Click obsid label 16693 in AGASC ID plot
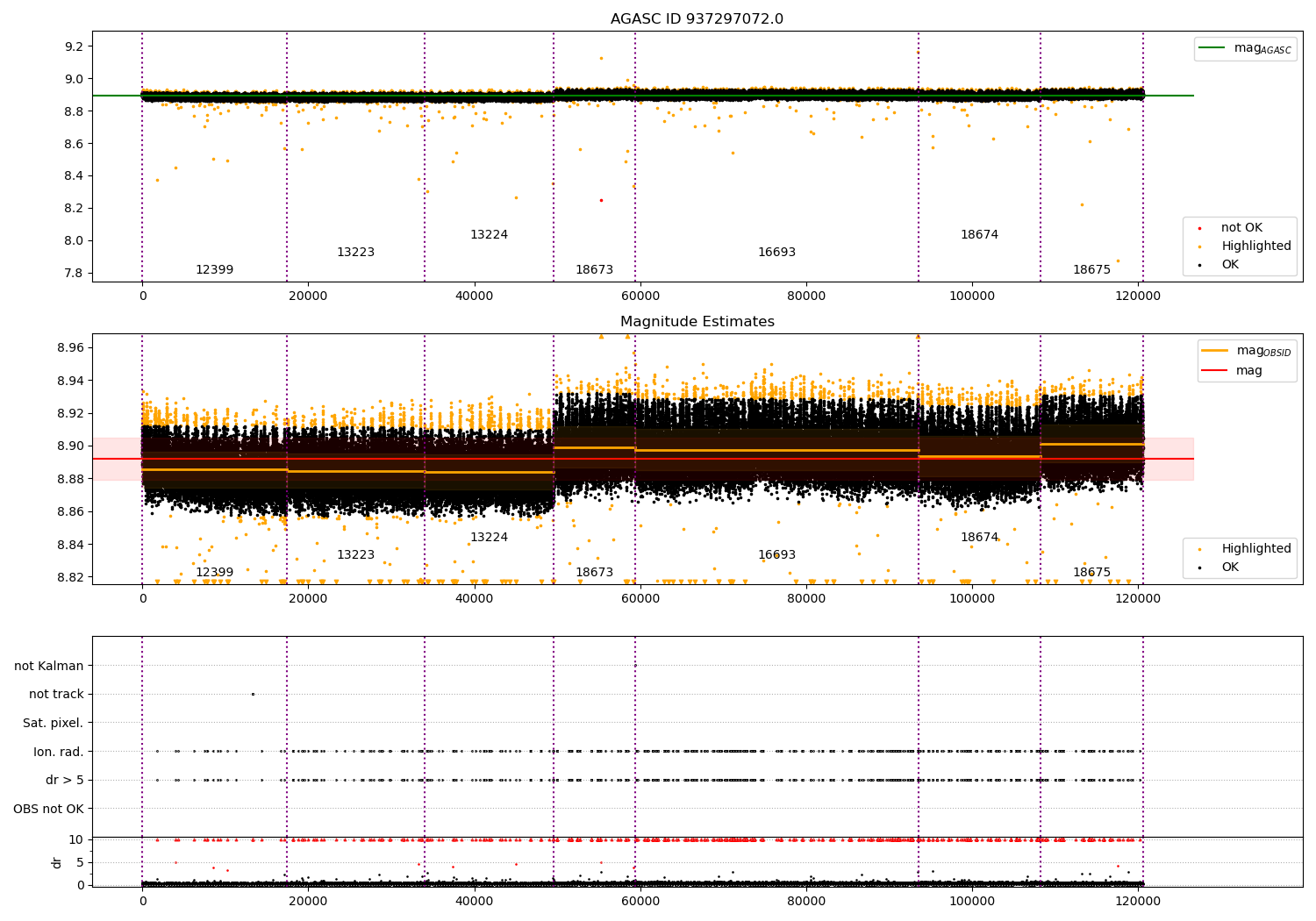The width and height of the screenshot is (1316, 921). click(x=776, y=253)
